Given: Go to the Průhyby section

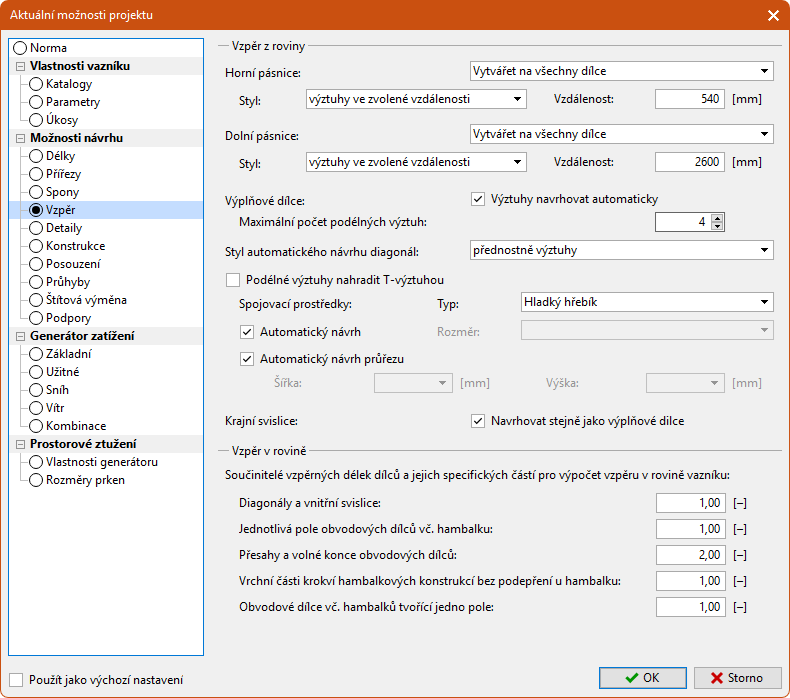Looking at the screenshot, I should [x=67, y=282].
